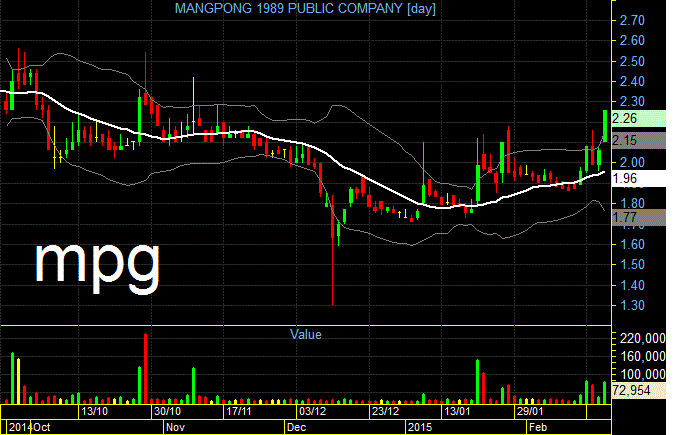
Task: Click the 1.30 price axis label
Action: pyautogui.click(x=631, y=305)
